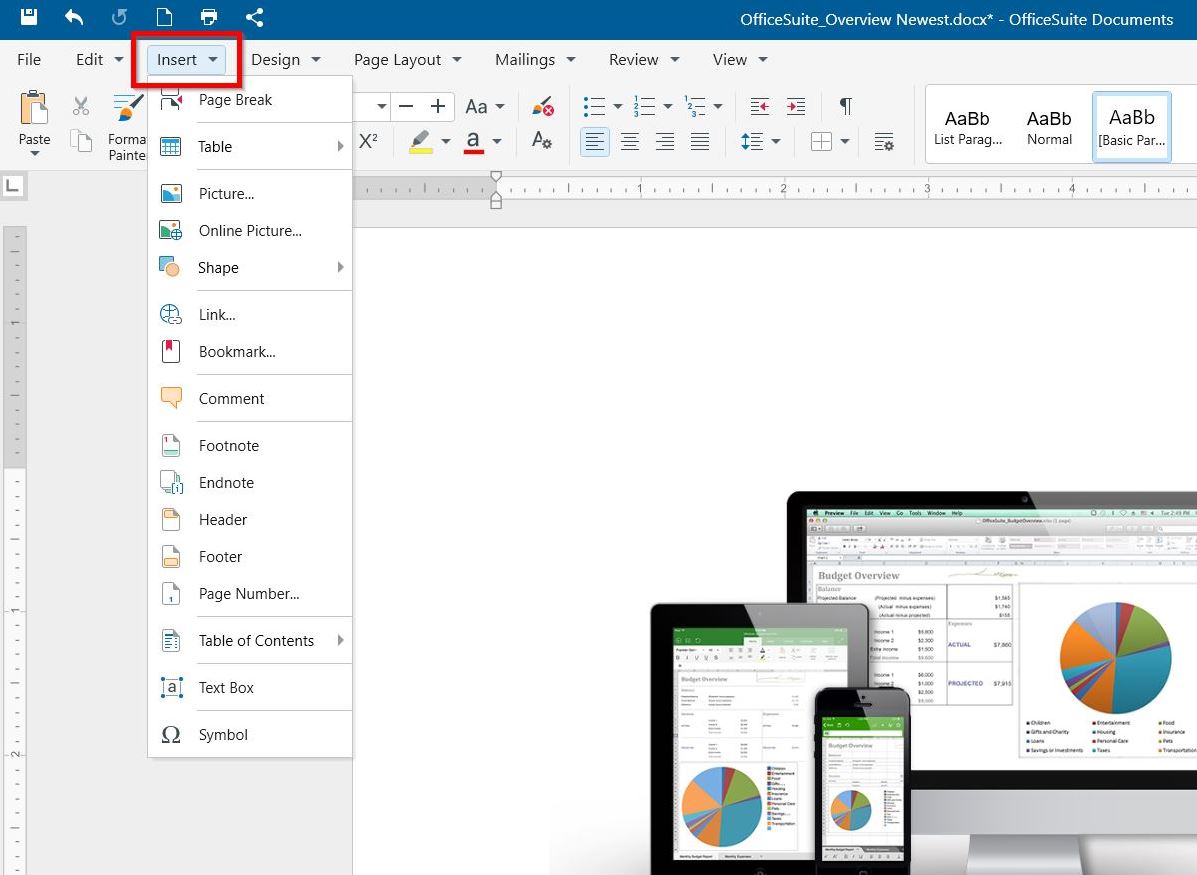Open font color dropdown arrow
This screenshot has height=875, width=1197.
point(497,141)
